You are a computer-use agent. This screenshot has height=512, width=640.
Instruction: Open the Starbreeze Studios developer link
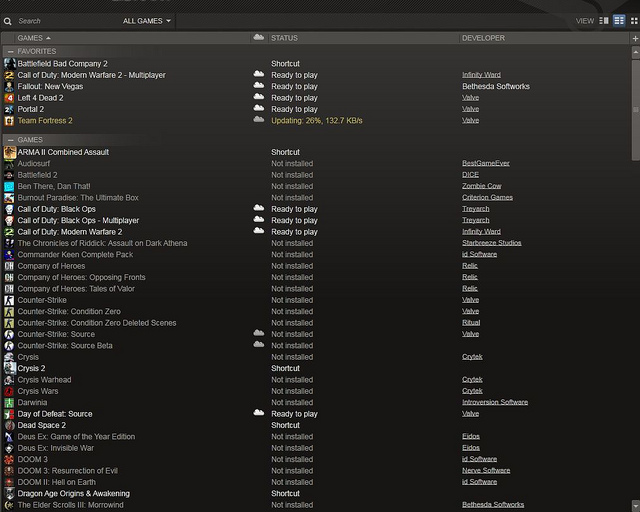click(491, 243)
